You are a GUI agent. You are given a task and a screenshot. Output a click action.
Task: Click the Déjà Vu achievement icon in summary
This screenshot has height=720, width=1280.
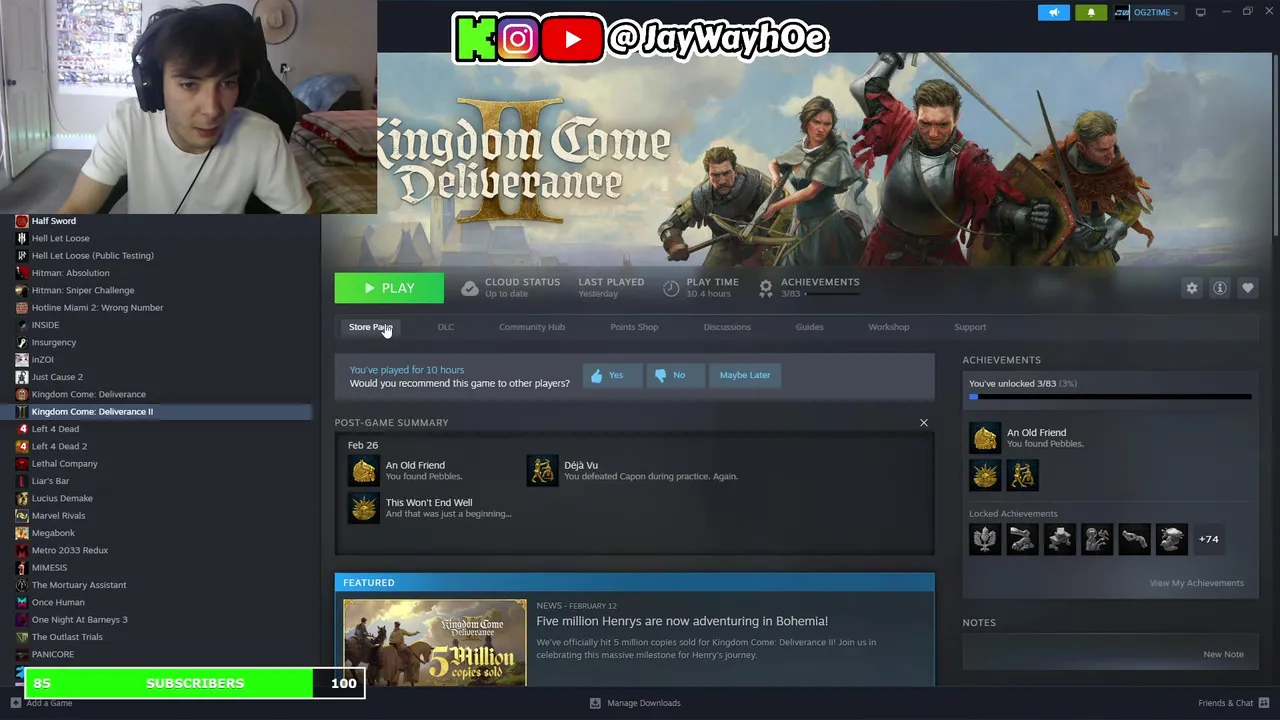click(542, 470)
